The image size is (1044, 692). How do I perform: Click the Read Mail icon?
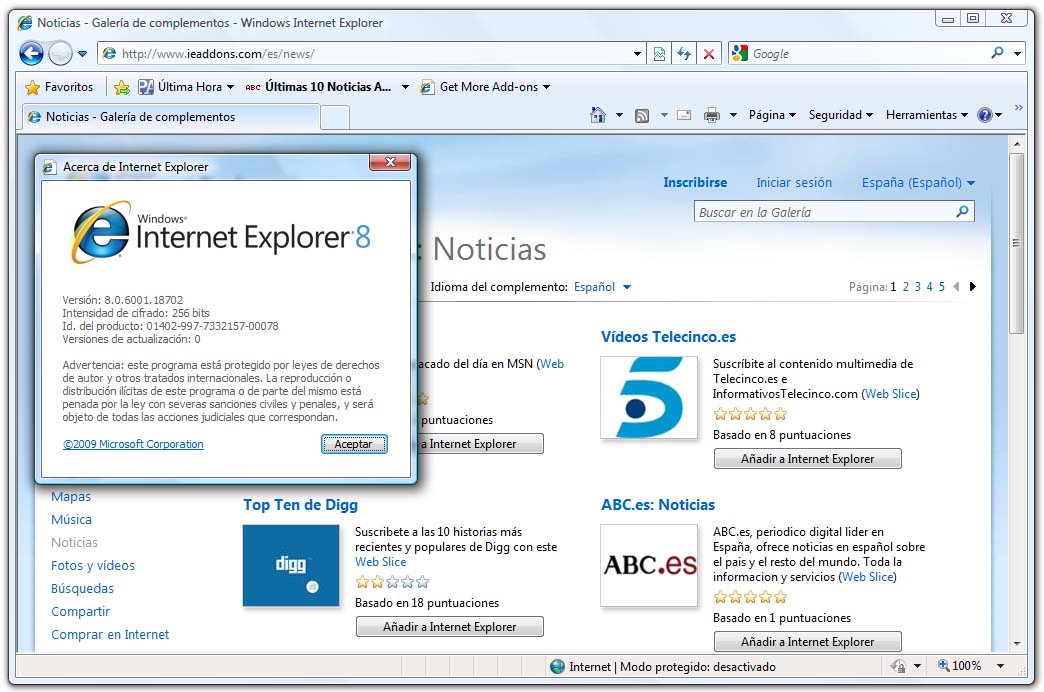684,115
